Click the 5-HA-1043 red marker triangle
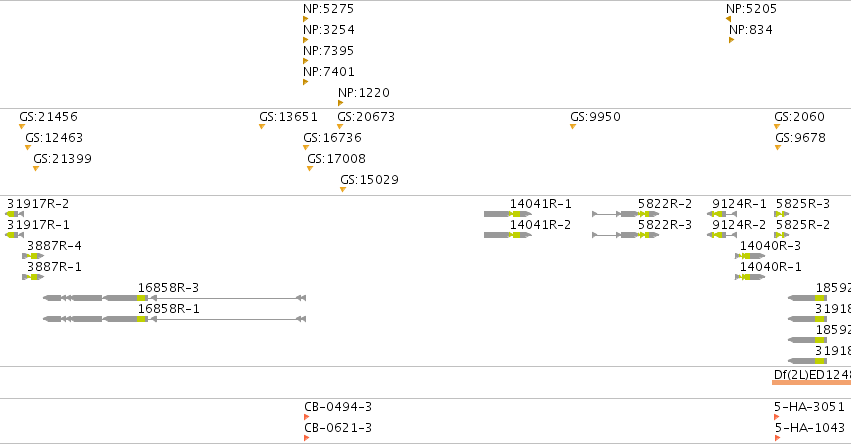The height and width of the screenshot is (444, 851). [x=777, y=438]
